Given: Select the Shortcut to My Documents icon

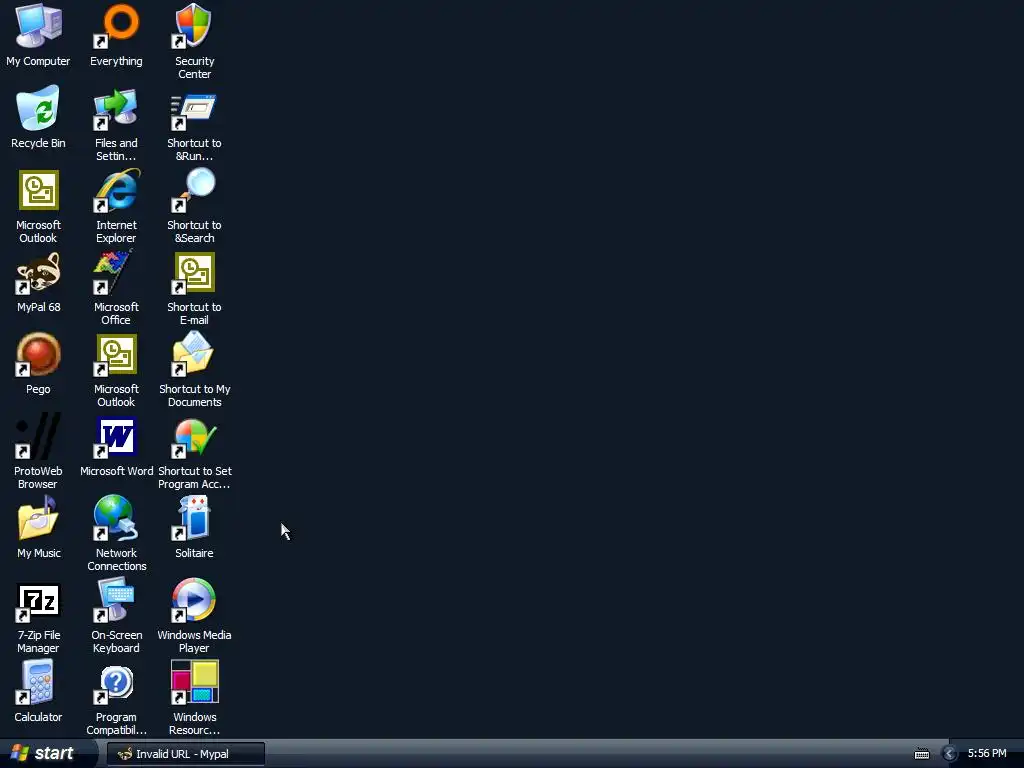Looking at the screenshot, I should click(x=194, y=354).
